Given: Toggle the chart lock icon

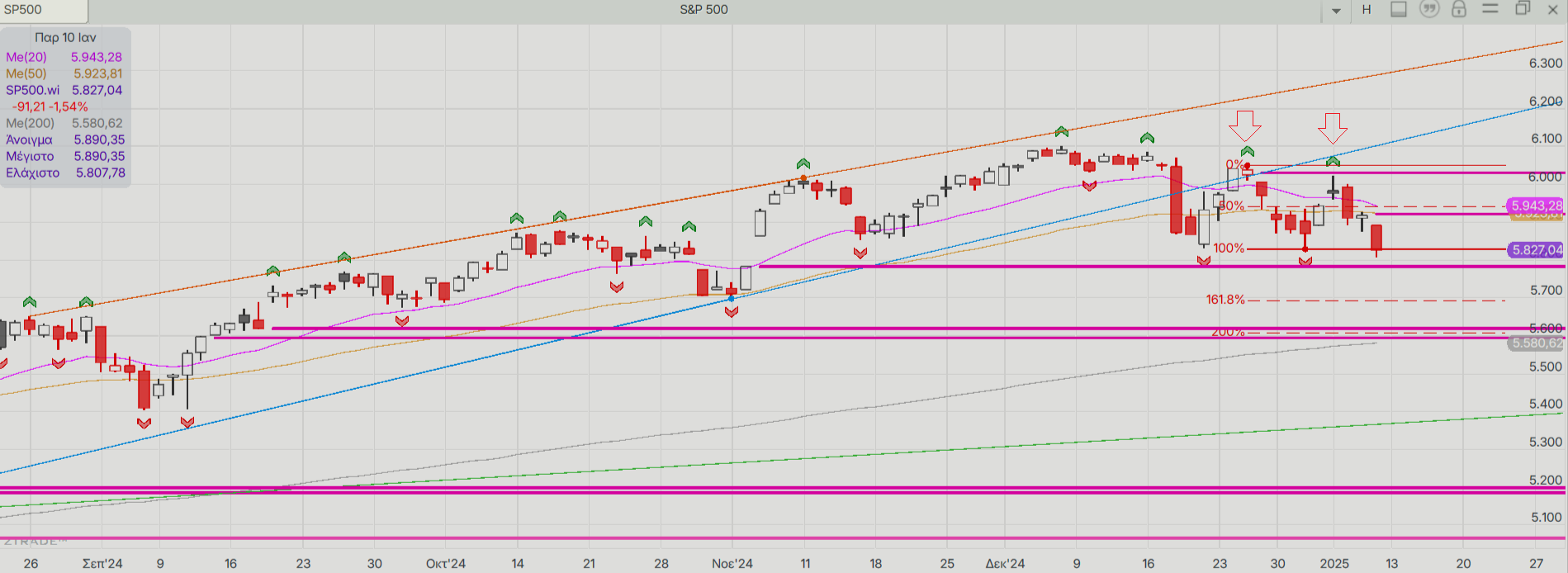Looking at the screenshot, I should [1459, 9].
